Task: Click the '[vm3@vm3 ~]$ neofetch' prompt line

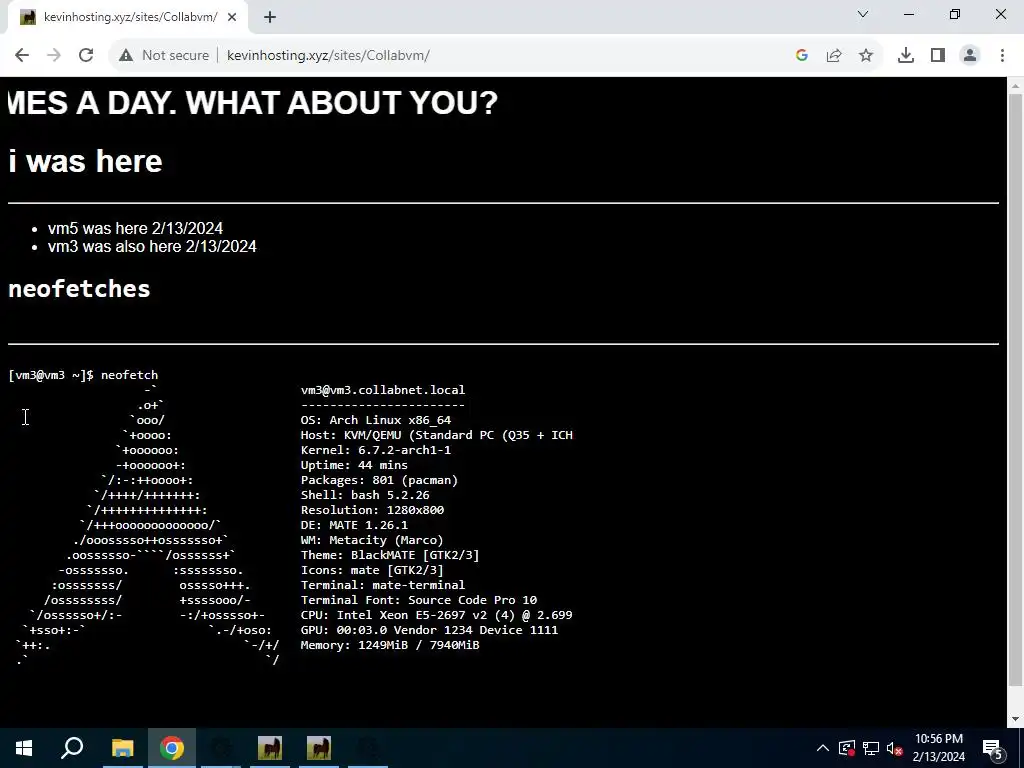Action: point(83,375)
